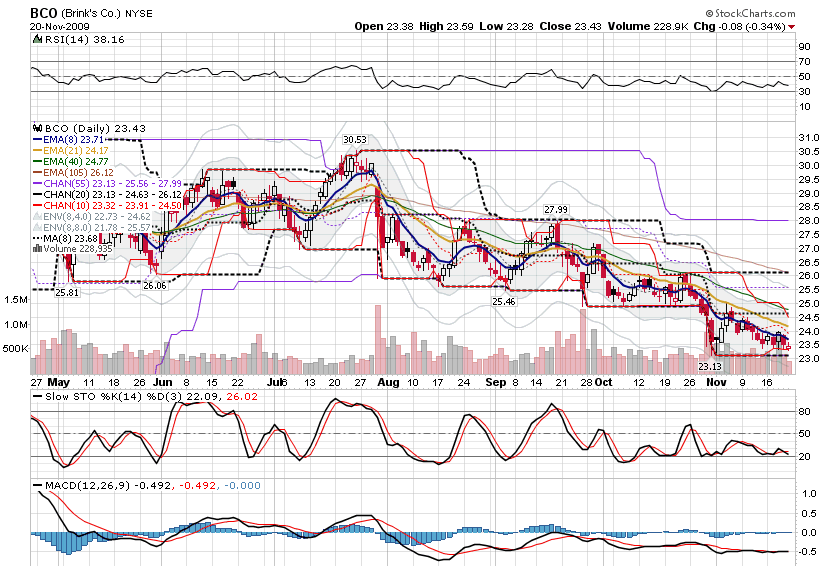Click the MACD(12,26,9) indicator label
The height and width of the screenshot is (566, 821).
[87, 485]
